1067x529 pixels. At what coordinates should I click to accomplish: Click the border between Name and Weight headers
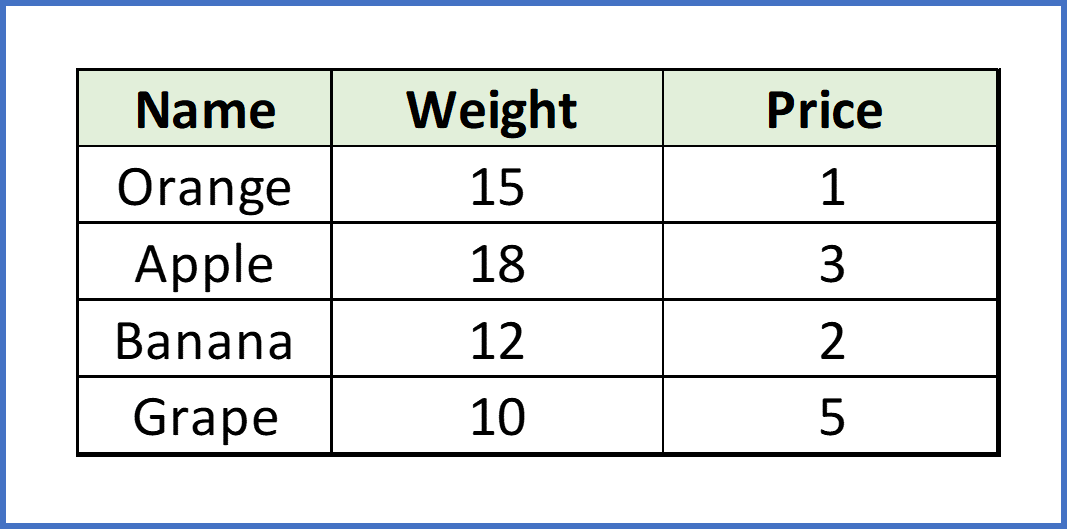coord(331,109)
